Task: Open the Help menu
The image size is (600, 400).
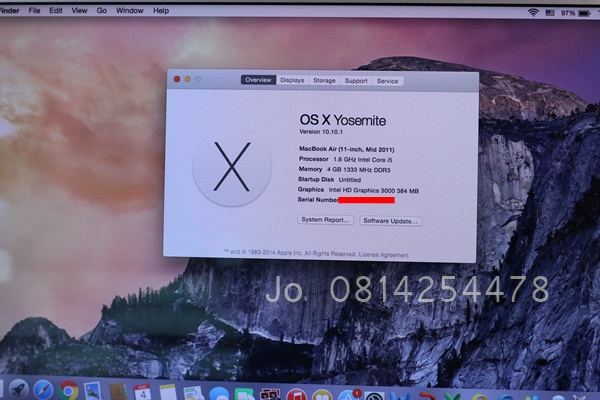Action: tap(161, 11)
